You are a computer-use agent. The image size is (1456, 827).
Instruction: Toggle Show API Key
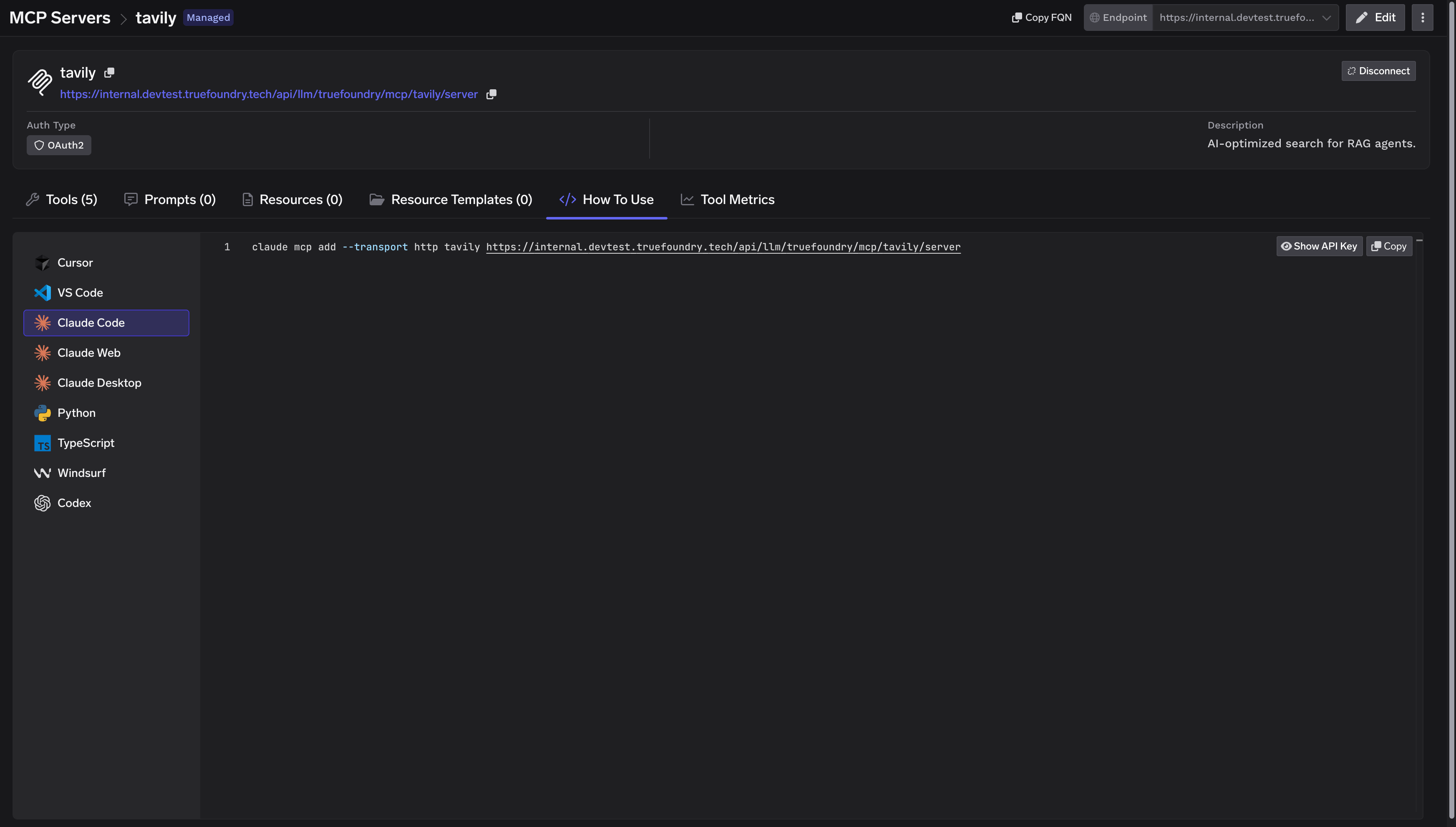[x=1319, y=247]
